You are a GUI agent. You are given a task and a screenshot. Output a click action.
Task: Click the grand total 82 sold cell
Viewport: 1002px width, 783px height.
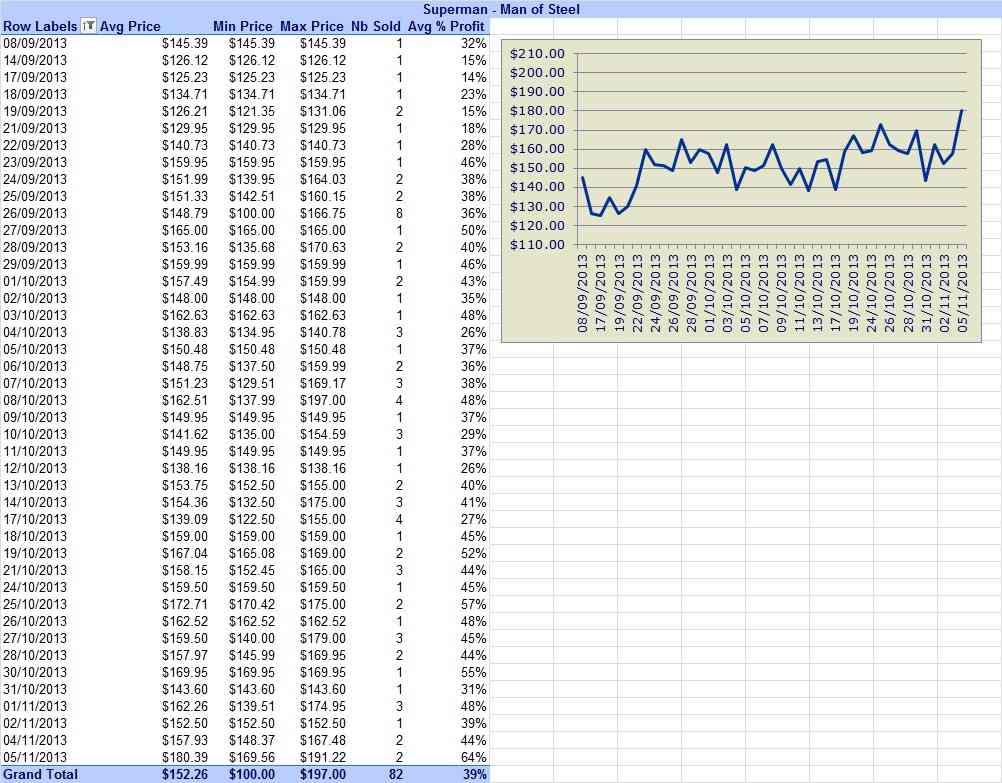click(x=396, y=774)
